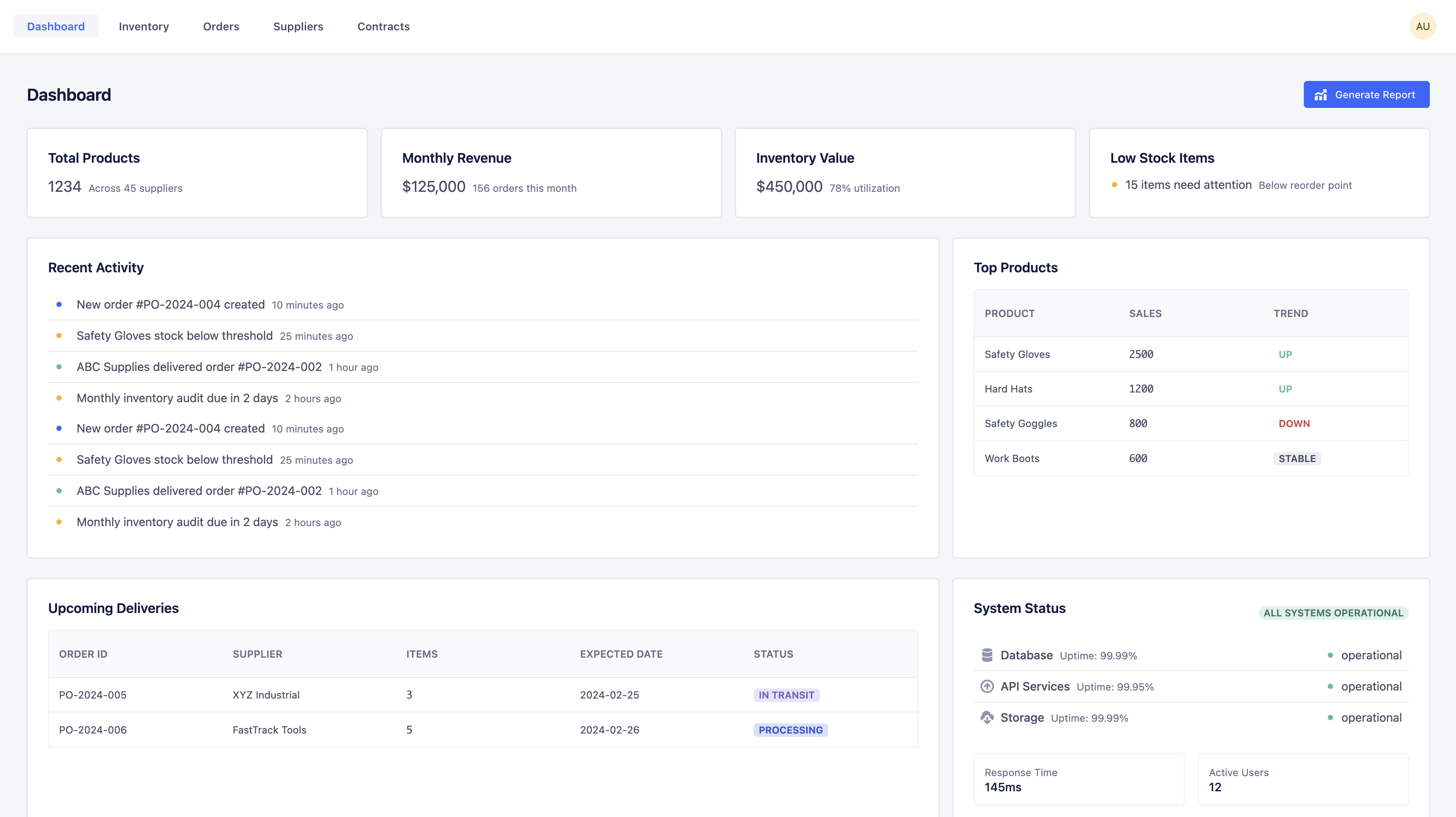Click the ALL SYSTEMS OPERATIONAL badge
The width and height of the screenshot is (1456, 817).
click(x=1333, y=613)
